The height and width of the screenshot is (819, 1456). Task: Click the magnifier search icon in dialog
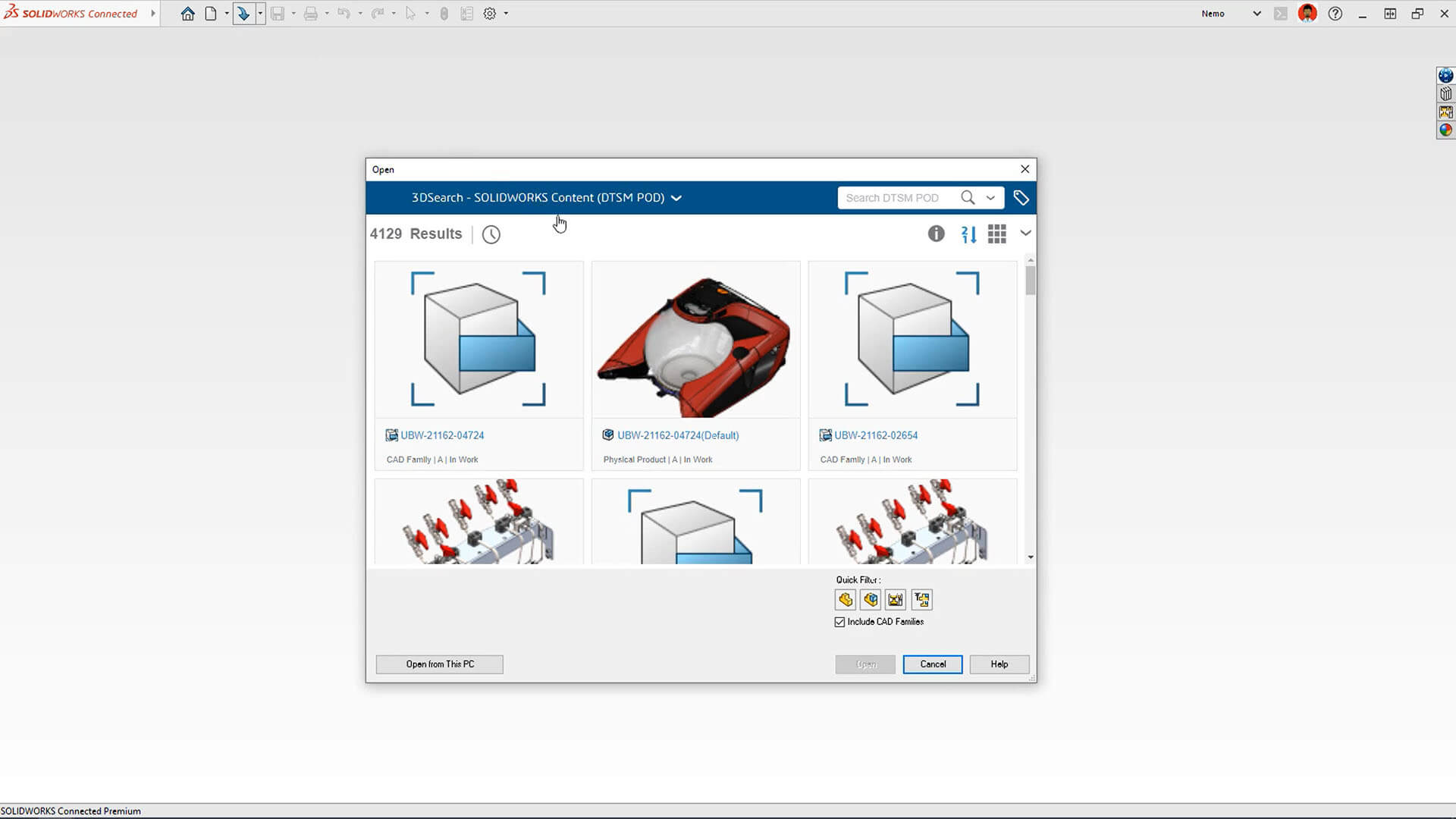[968, 198]
